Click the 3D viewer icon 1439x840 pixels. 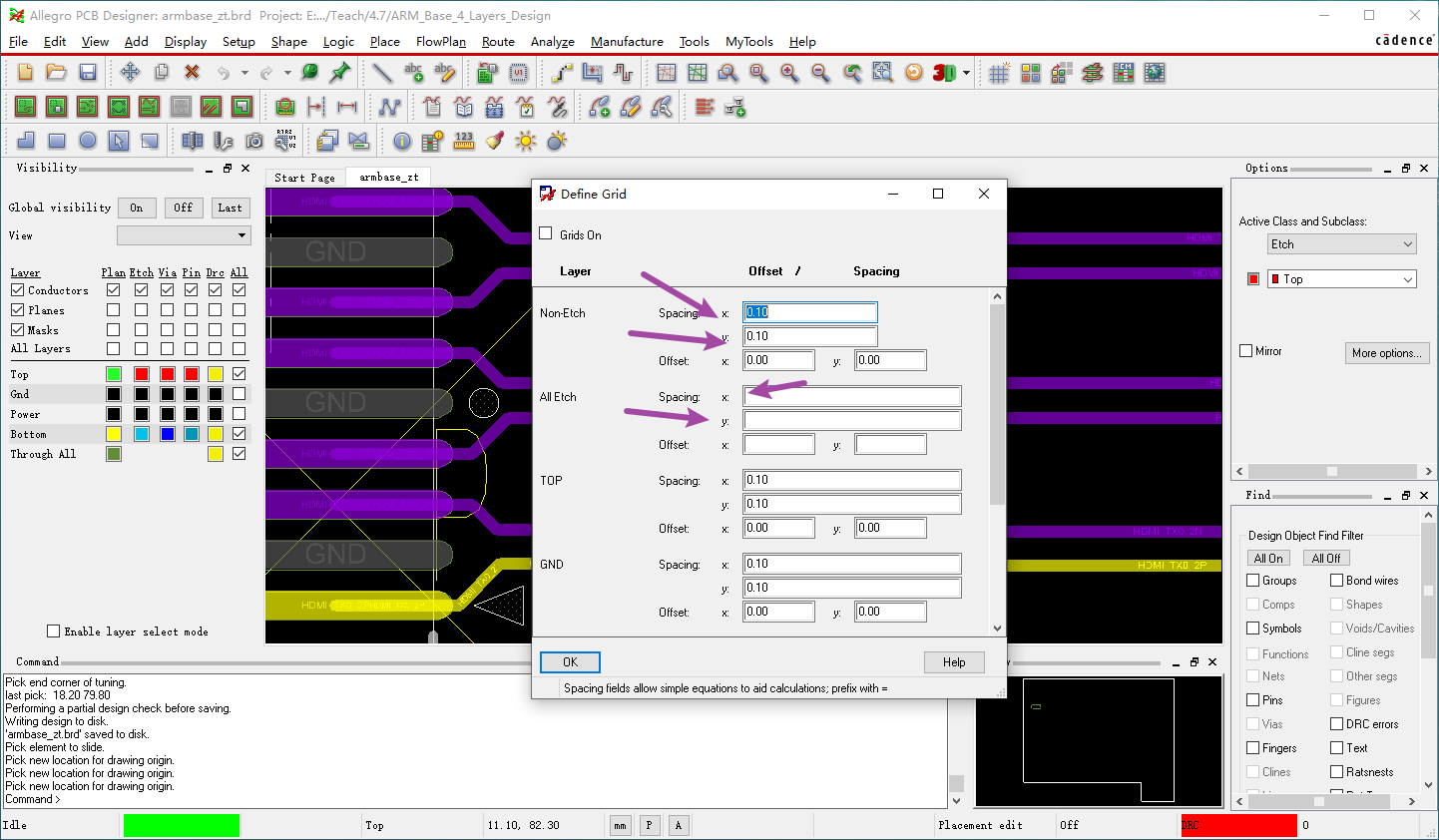943,73
